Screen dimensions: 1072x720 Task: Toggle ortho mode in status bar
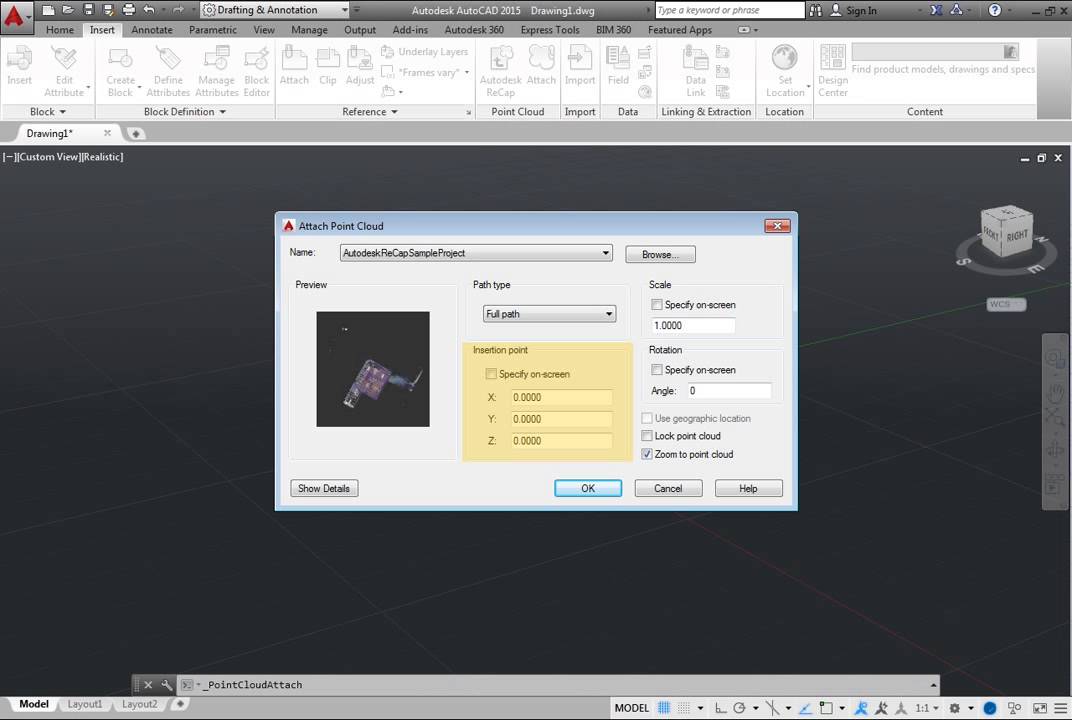(721, 708)
